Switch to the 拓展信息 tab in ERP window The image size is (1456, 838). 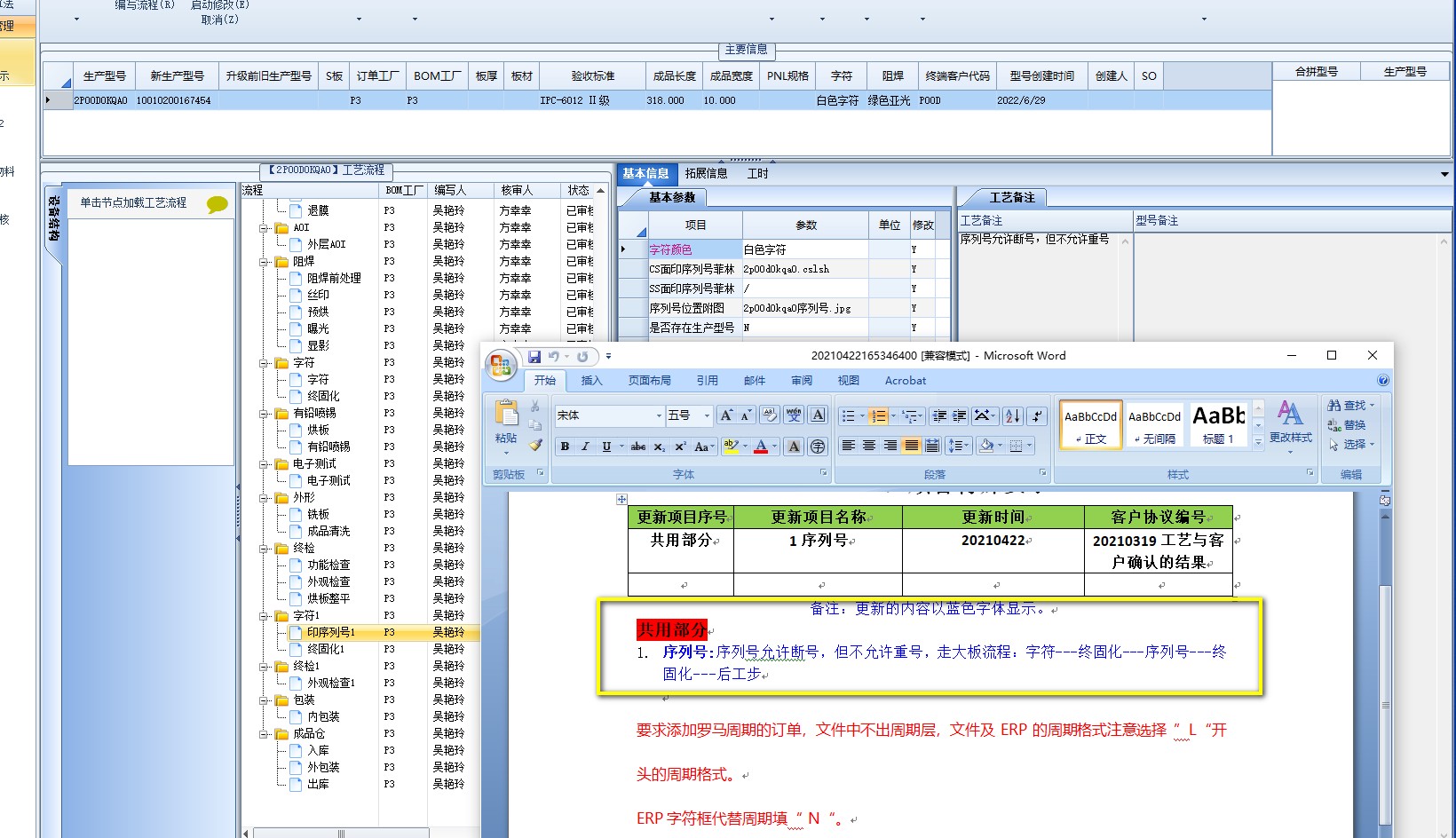tap(706, 173)
